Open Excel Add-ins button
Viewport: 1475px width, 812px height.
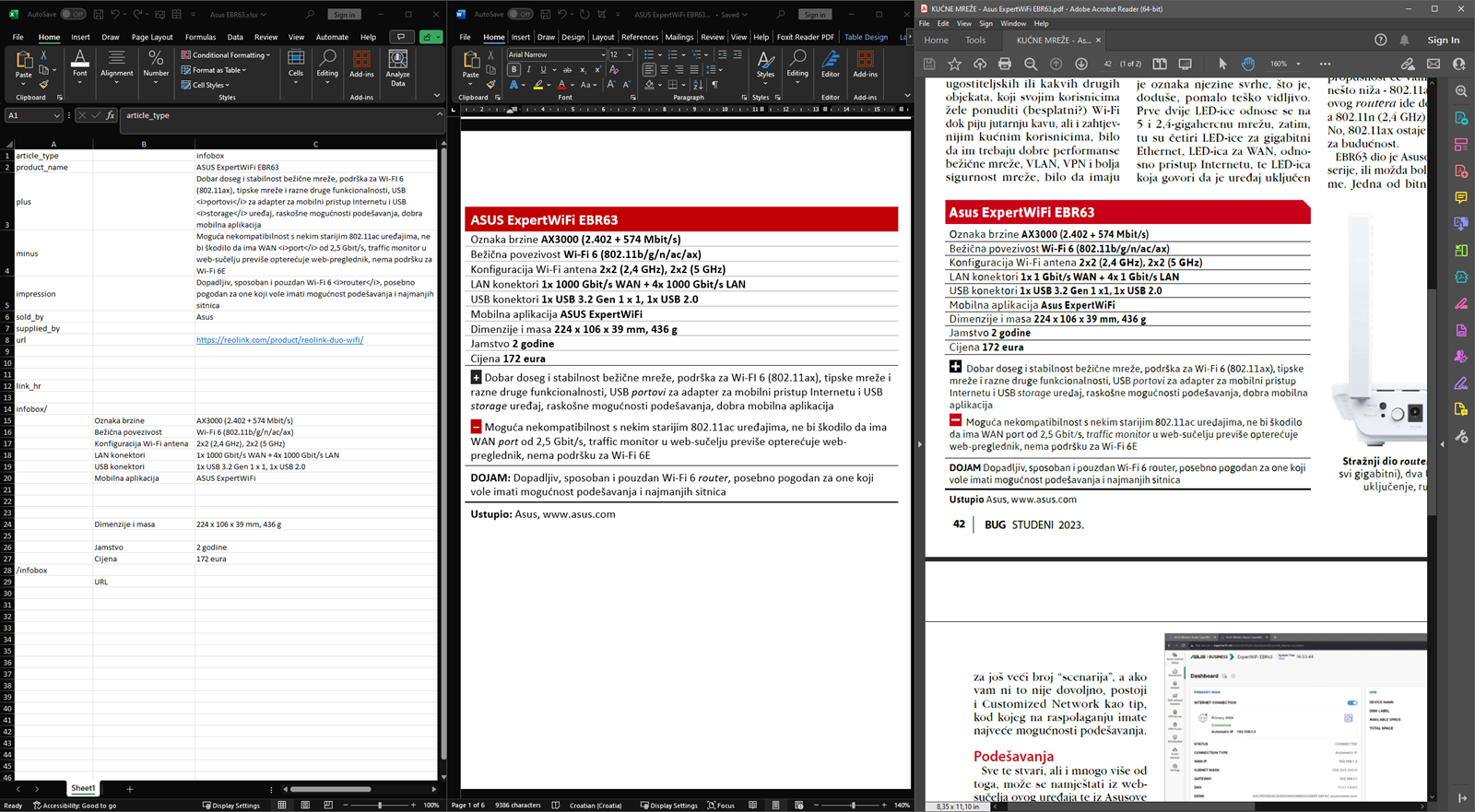[361, 65]
